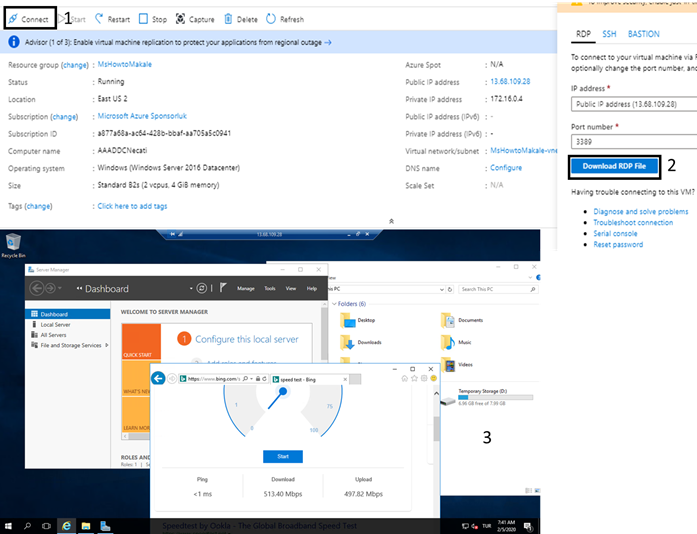Delete the virtual machine

point(240,19)
